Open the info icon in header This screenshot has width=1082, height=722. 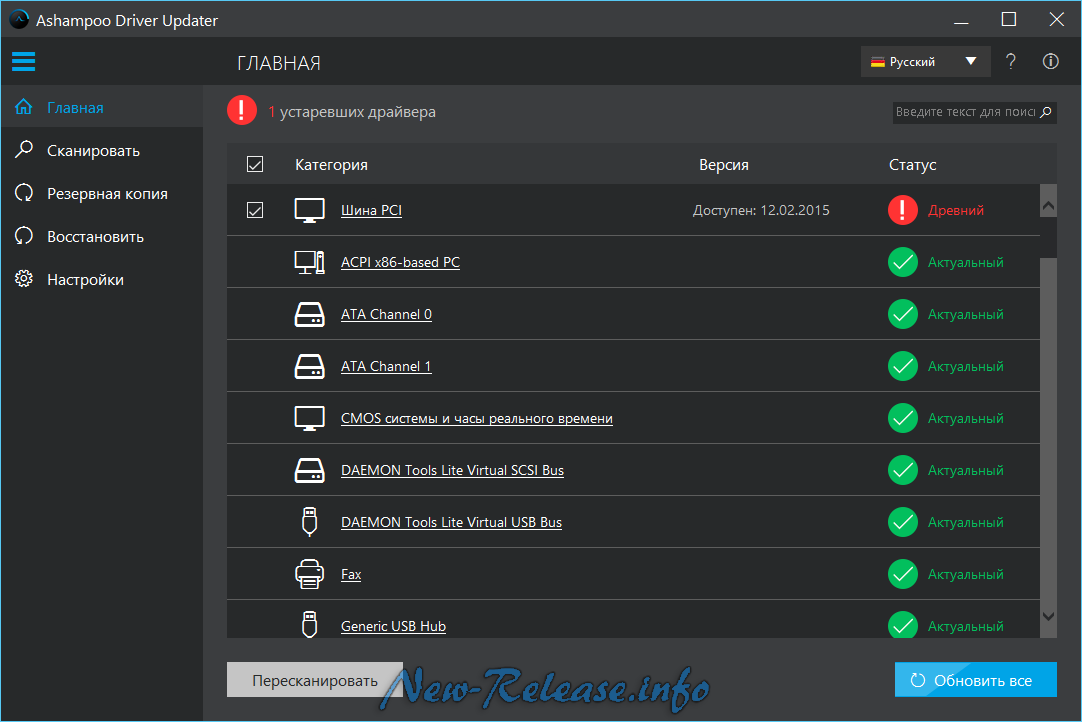click(1050, 61)
